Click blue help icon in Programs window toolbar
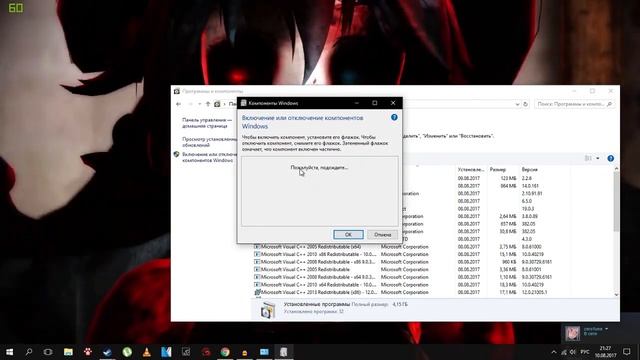Screen dimensions: 640x360 point(610,158)
